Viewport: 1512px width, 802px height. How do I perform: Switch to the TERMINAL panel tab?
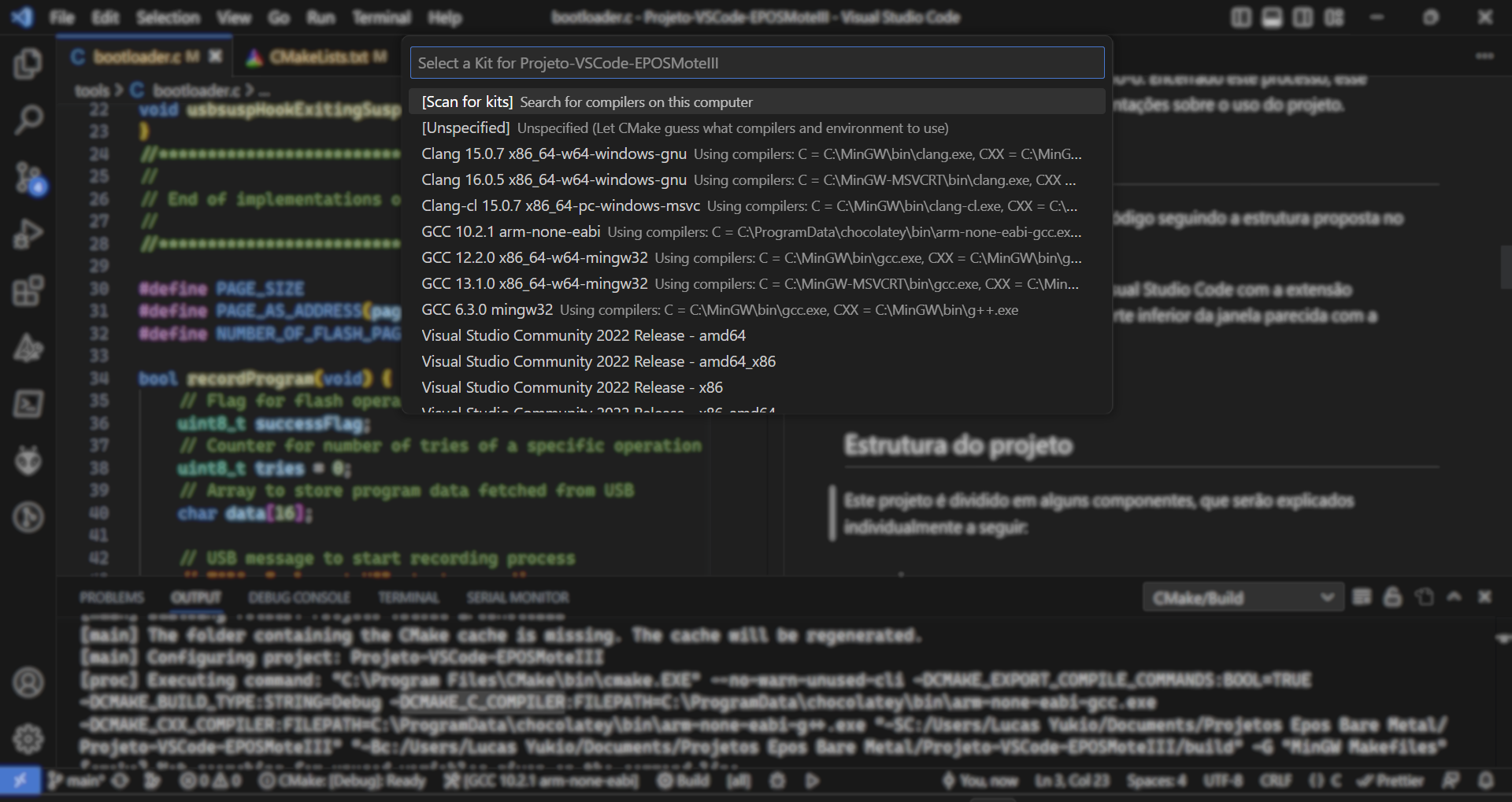408,597
